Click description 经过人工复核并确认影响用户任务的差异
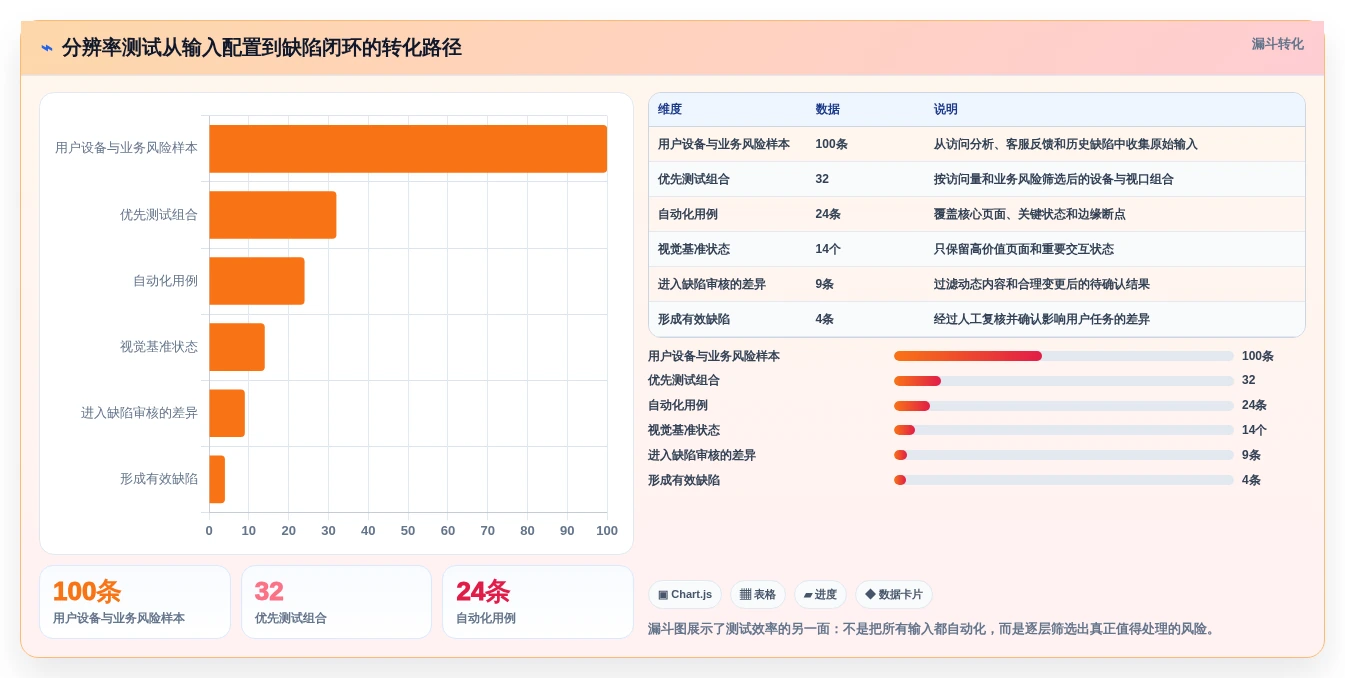Image resolution: width=1345 pixels, height=678 pixels. [x=1042, y=319]
